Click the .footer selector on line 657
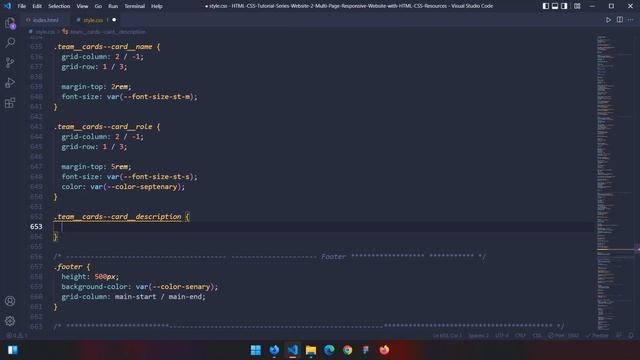640x360 pixels. pyautogui.click(x=68, y=267)
